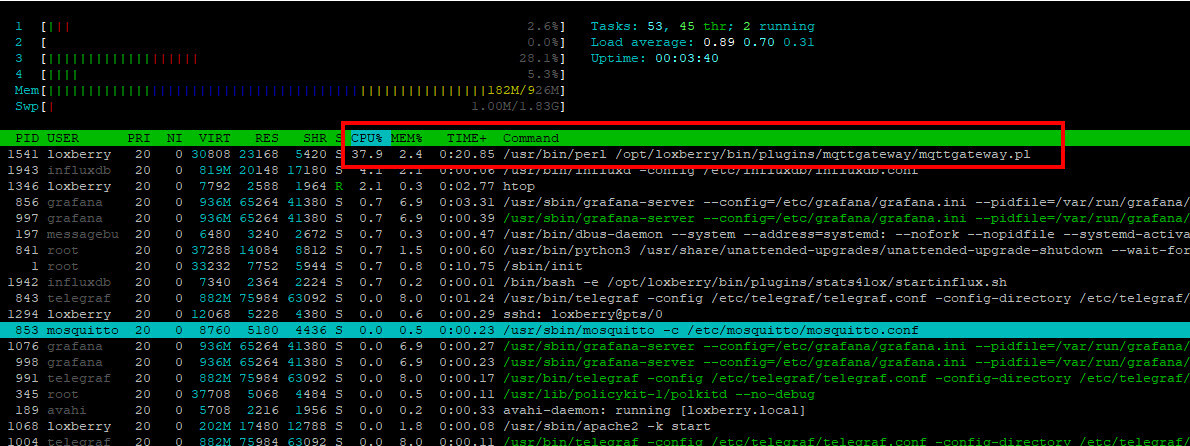1190x446 pixels.
Task: Select telegraf row with PID 843
Action: (x=595, y=298)
